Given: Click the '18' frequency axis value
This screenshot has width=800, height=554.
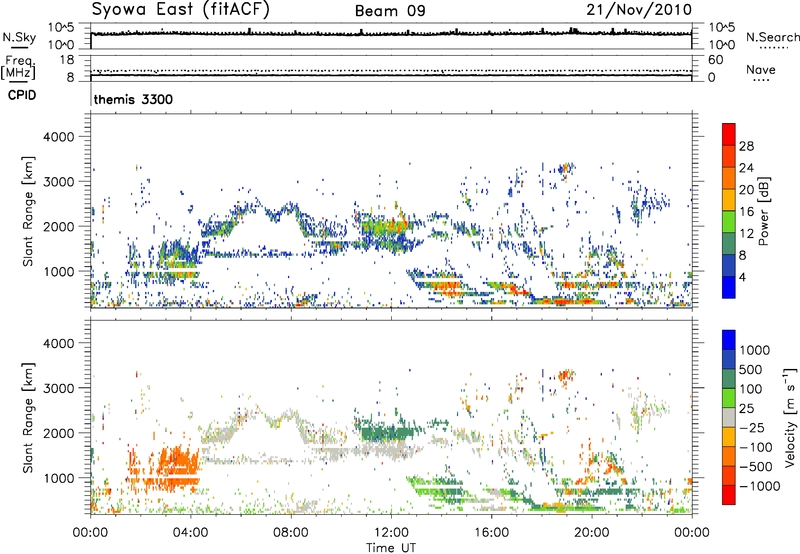Looking at the screenshot, I should (67, 60).
